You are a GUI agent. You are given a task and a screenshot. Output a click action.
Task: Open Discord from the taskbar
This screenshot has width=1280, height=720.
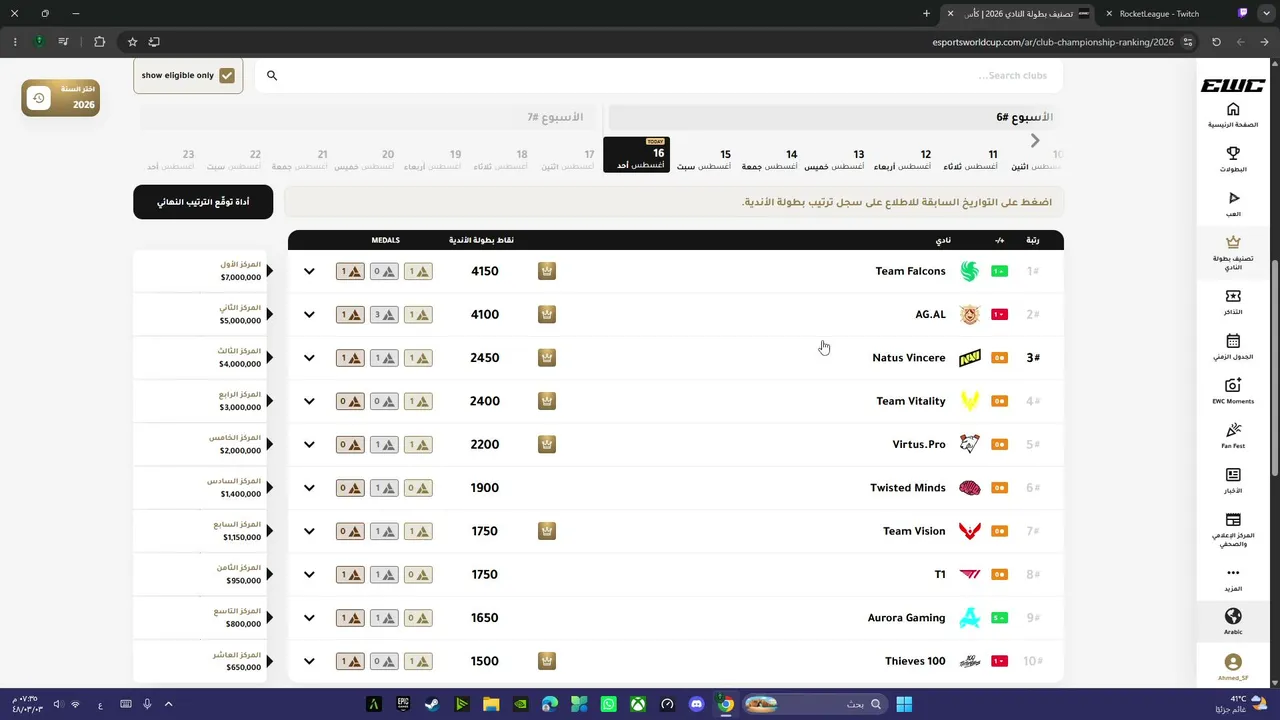coord(697,704)
